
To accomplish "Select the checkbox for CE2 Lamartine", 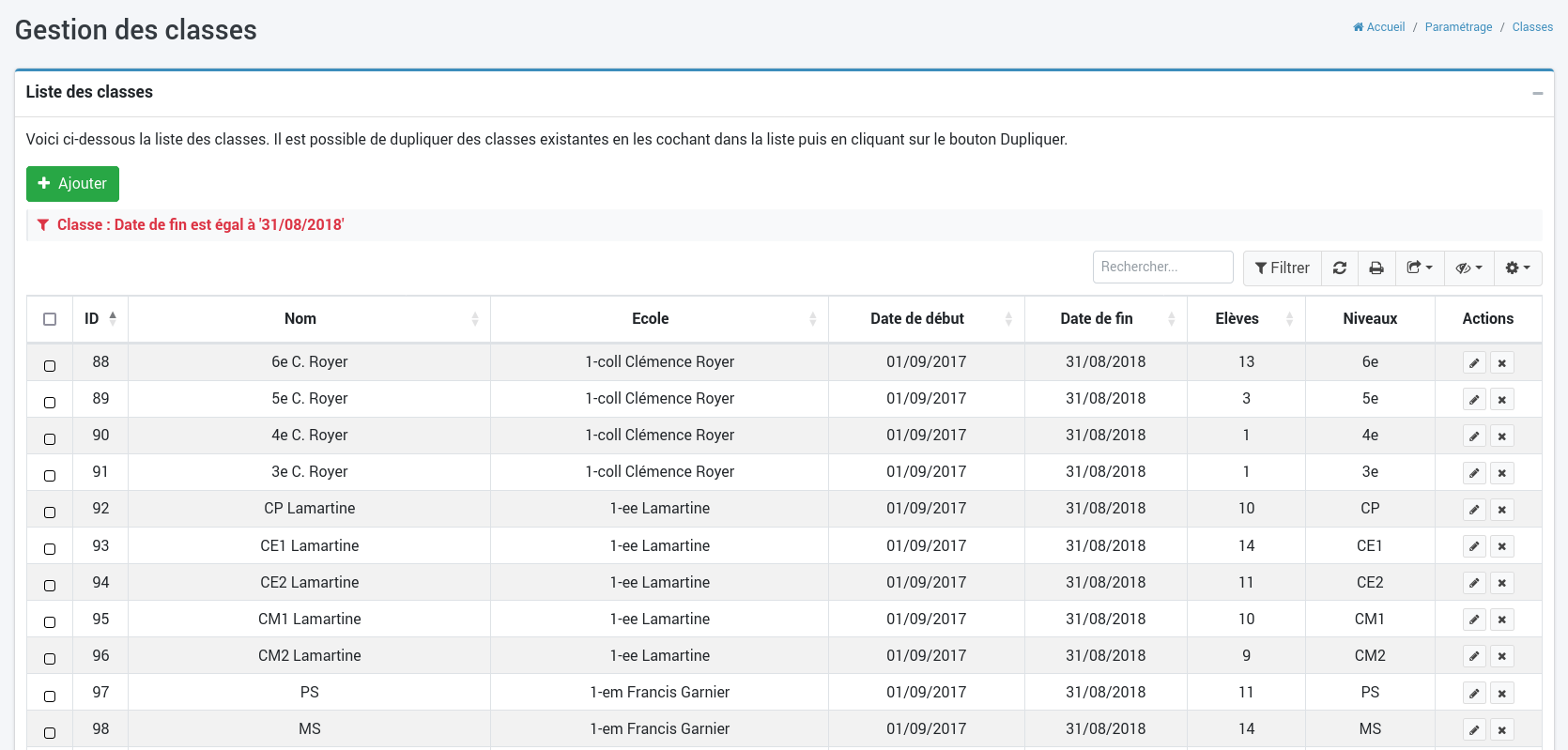I will point(50,586).
